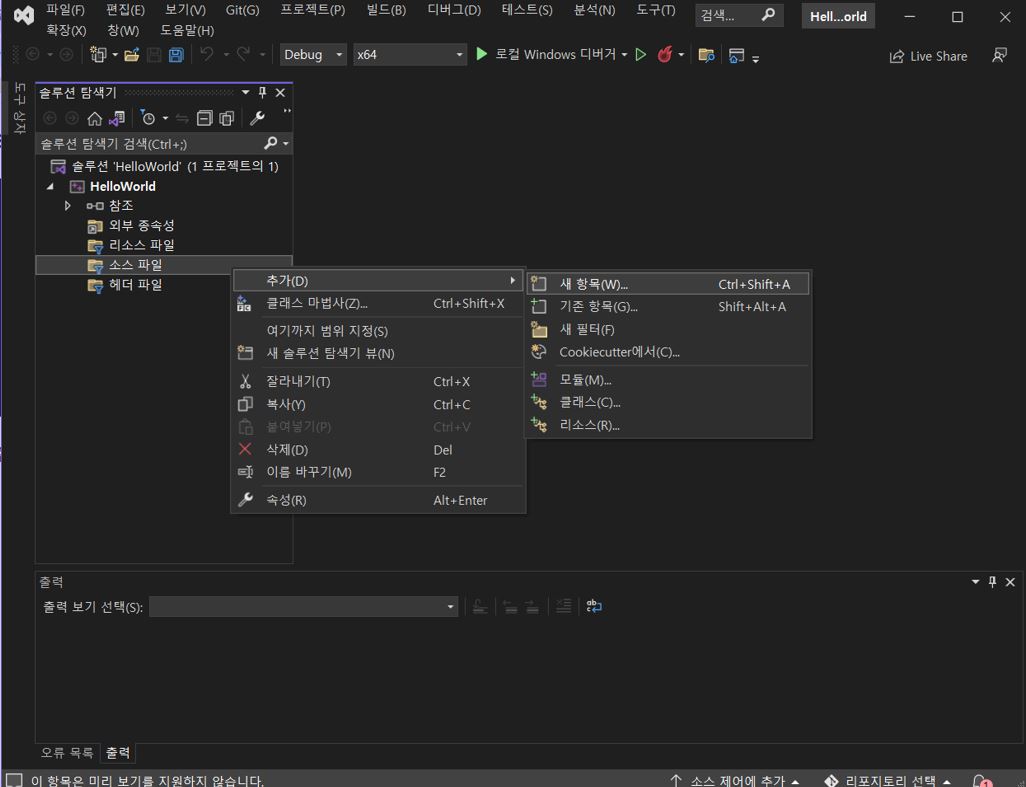Screen dimensions: 1026x787
Task: Click 이름 바꾸기(M) in context menu
Action: pyautogui.click(x=378, y=472)
